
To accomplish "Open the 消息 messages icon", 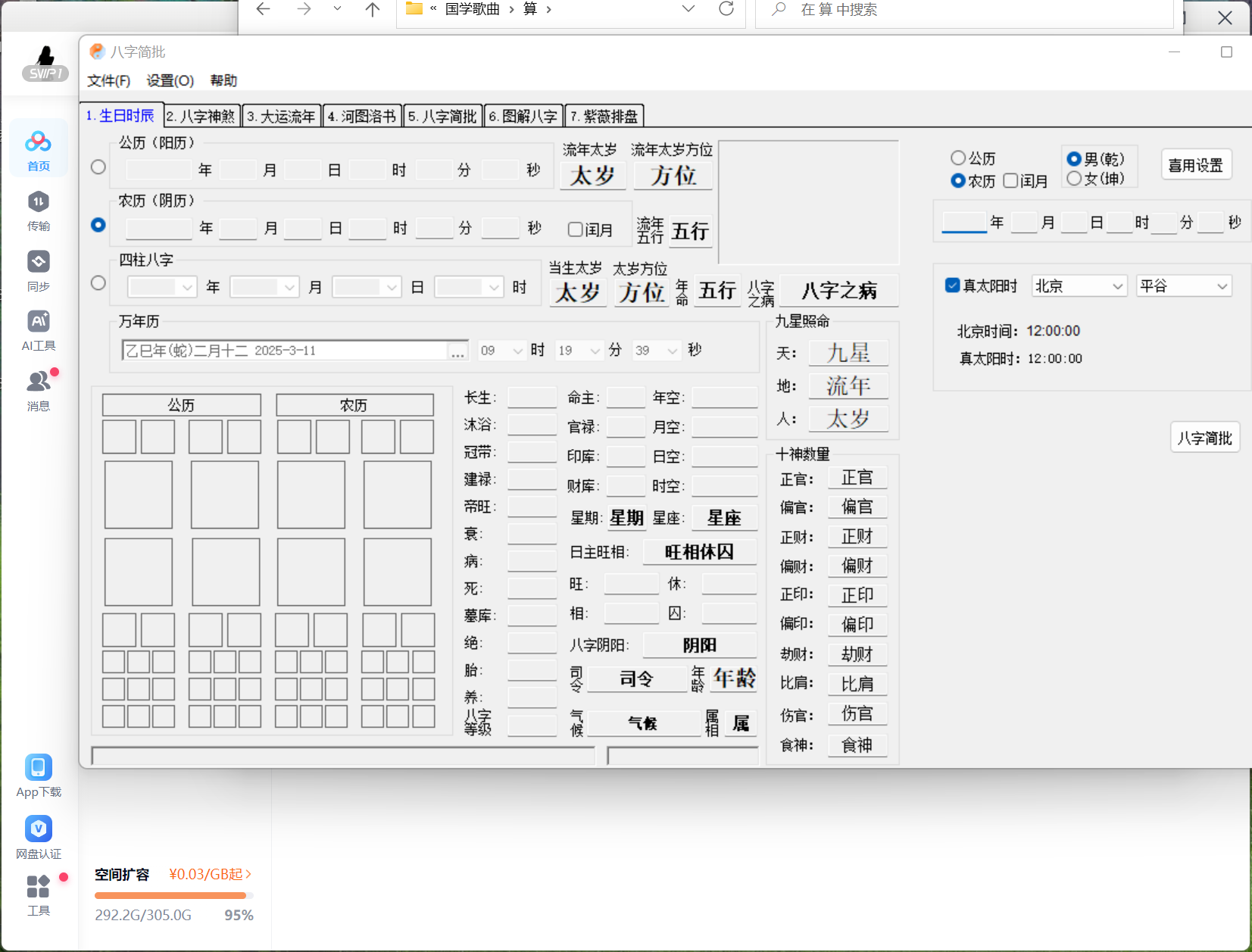I will pyautogui.click(x=39, y=390).
